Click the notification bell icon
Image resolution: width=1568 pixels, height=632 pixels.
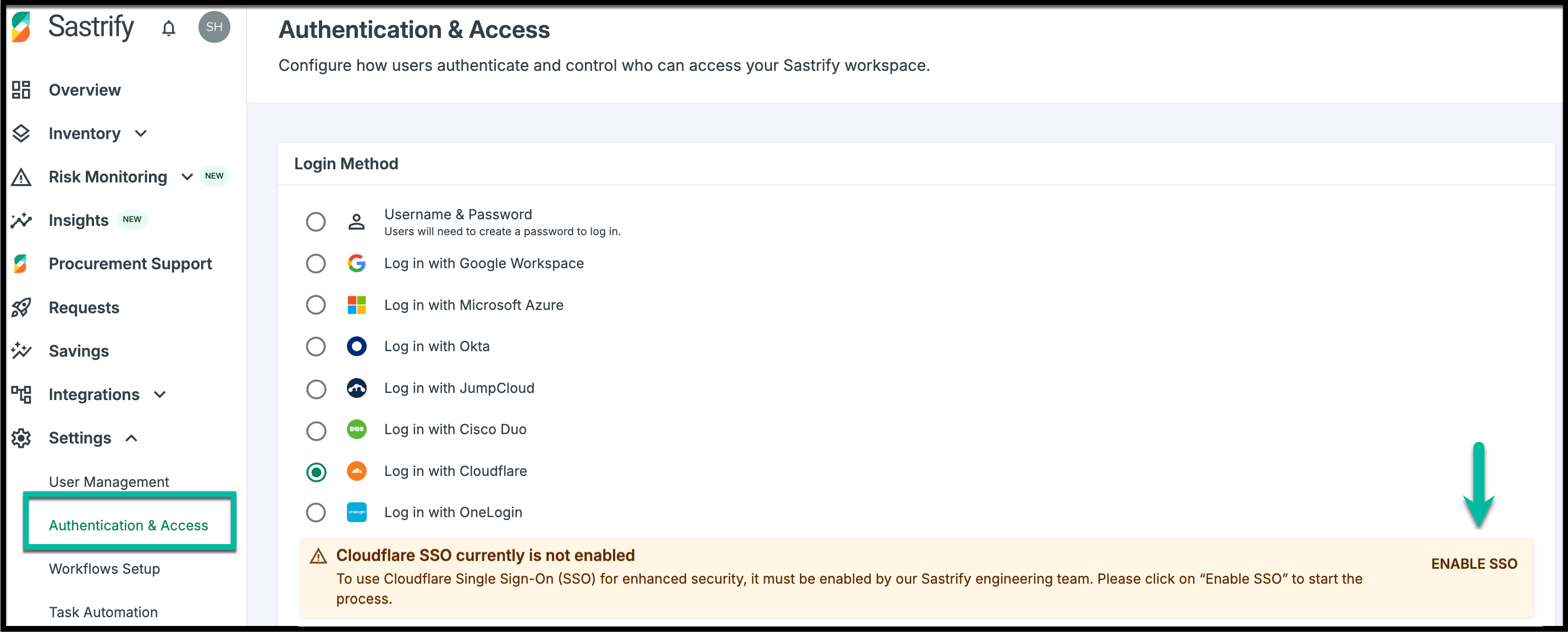pos(169,28)
